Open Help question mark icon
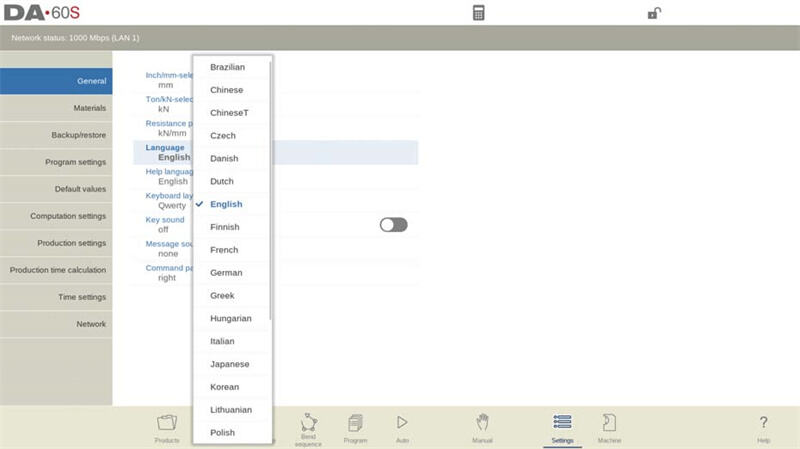This screenshot has width=800, height=449. point(763,427)
